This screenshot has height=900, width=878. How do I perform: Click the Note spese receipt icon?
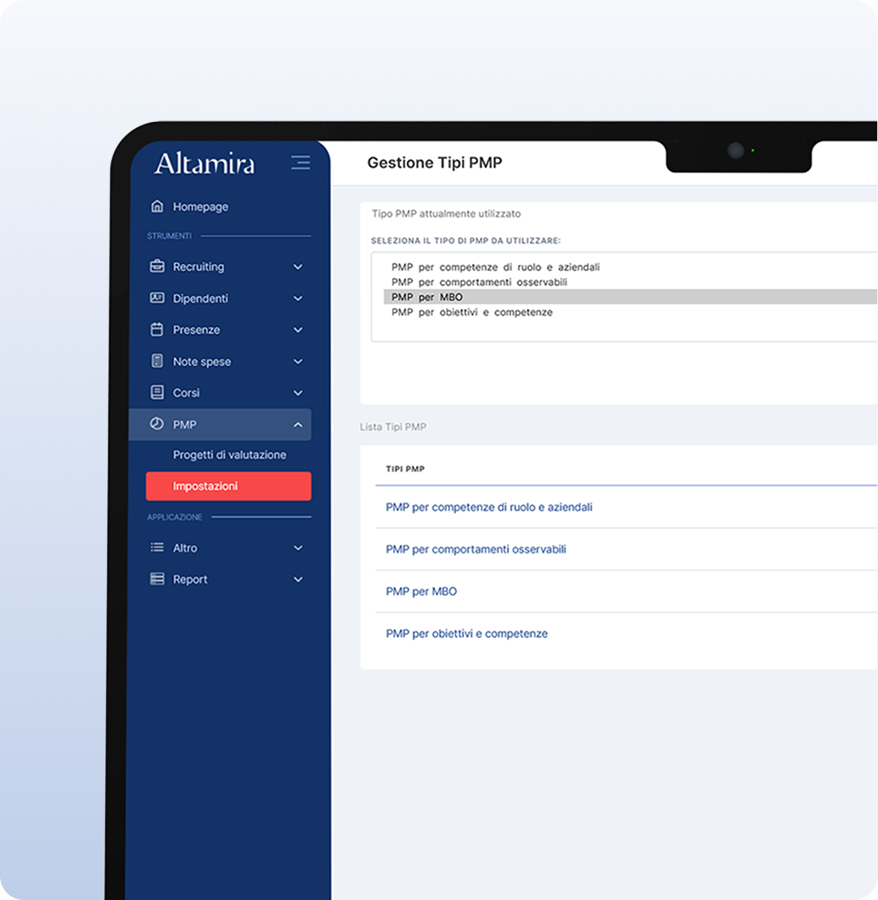[157, 361]
